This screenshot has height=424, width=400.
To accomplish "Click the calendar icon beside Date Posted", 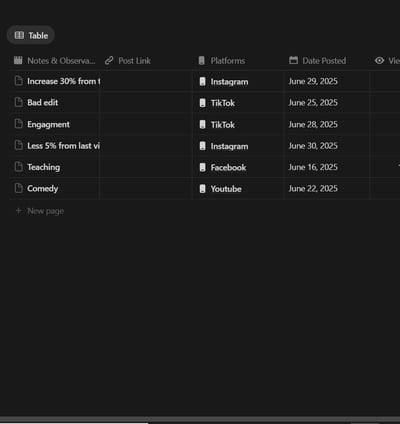I will tap(294, 60).
